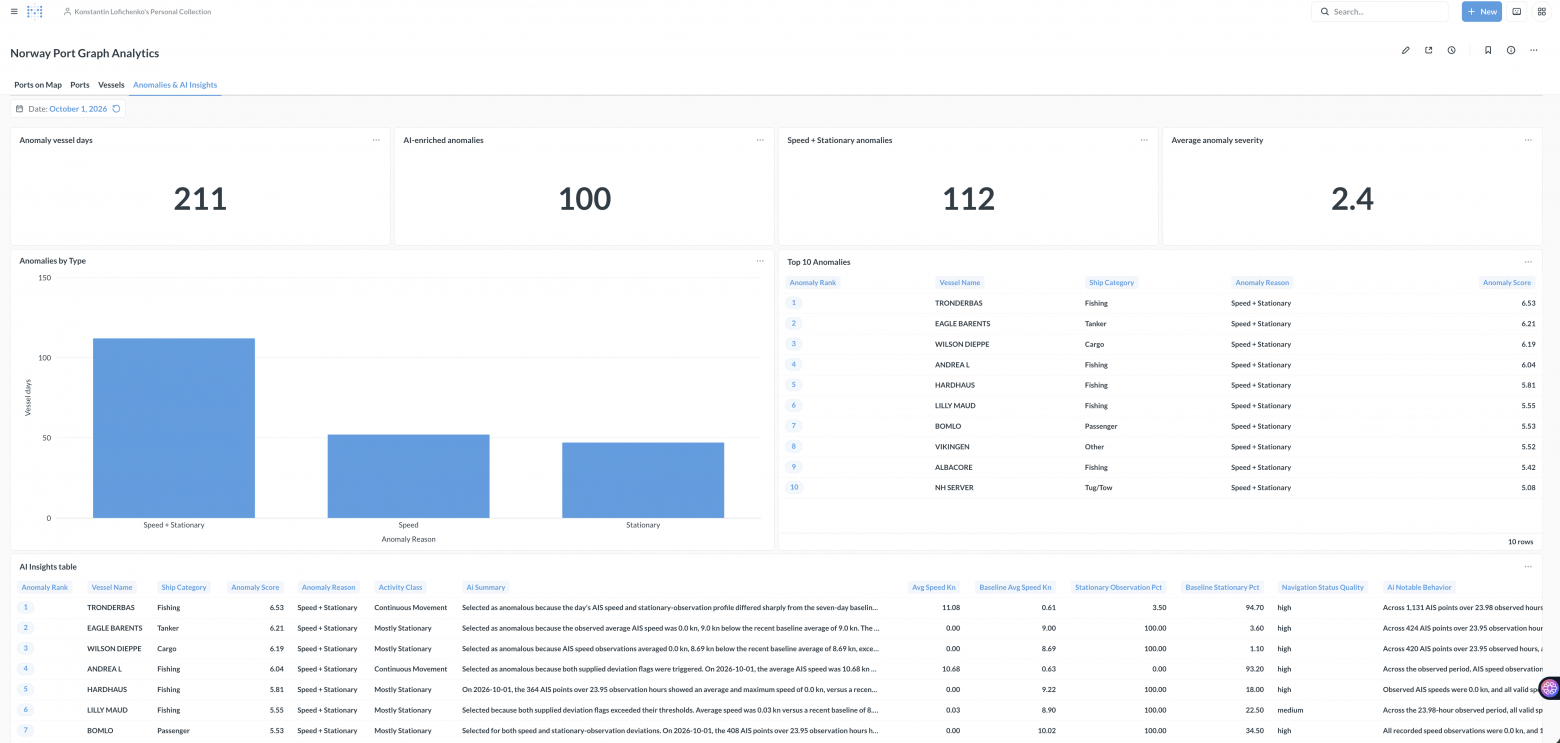Click the Speed bar in the chart
The height and width of the screenshot is (743, 1560).
tap(409, 476)
